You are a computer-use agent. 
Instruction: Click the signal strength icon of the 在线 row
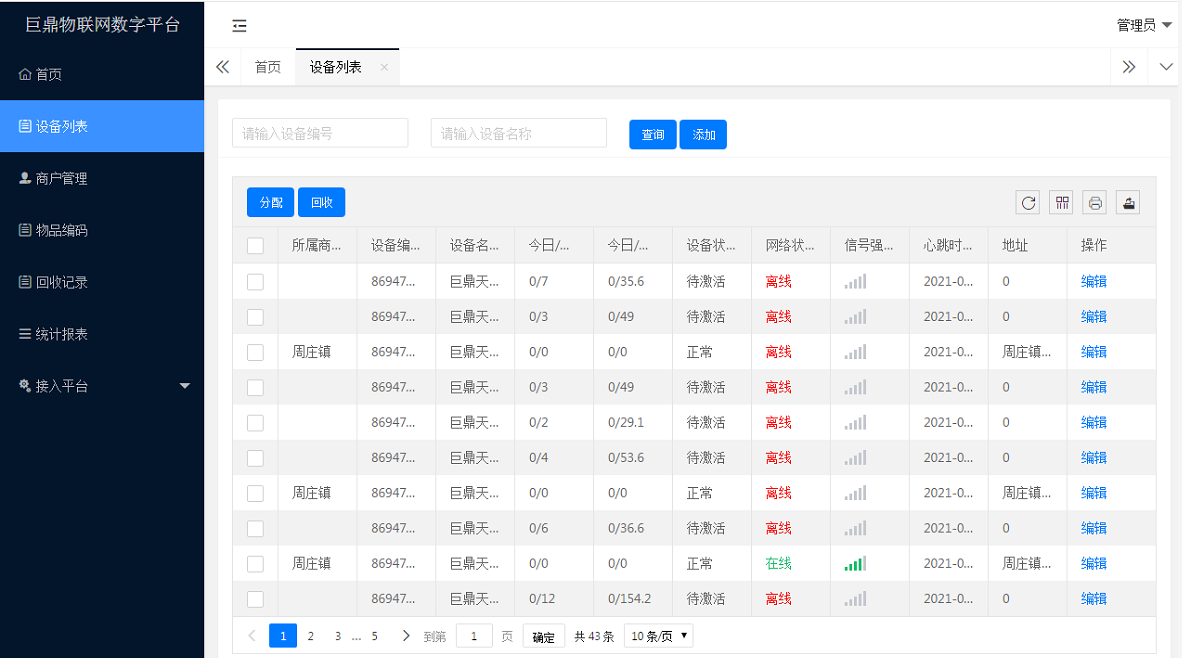pyautogui.click(x=856, y=563)
